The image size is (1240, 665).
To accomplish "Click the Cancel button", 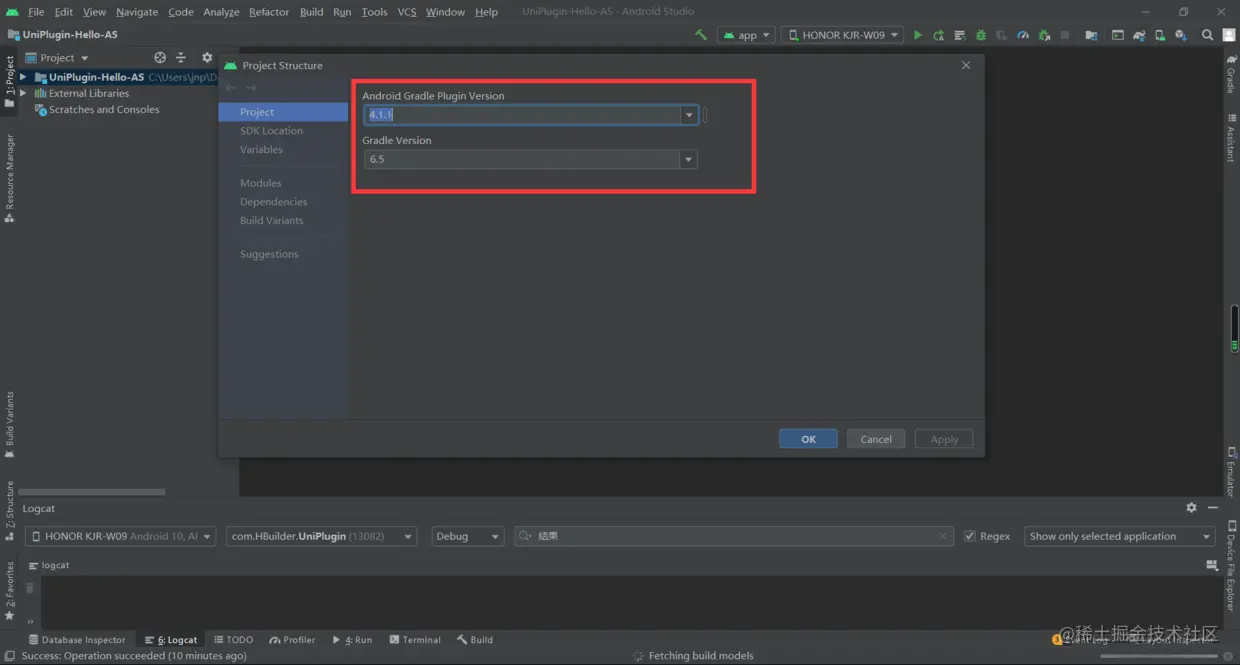I will pos(876,439).
